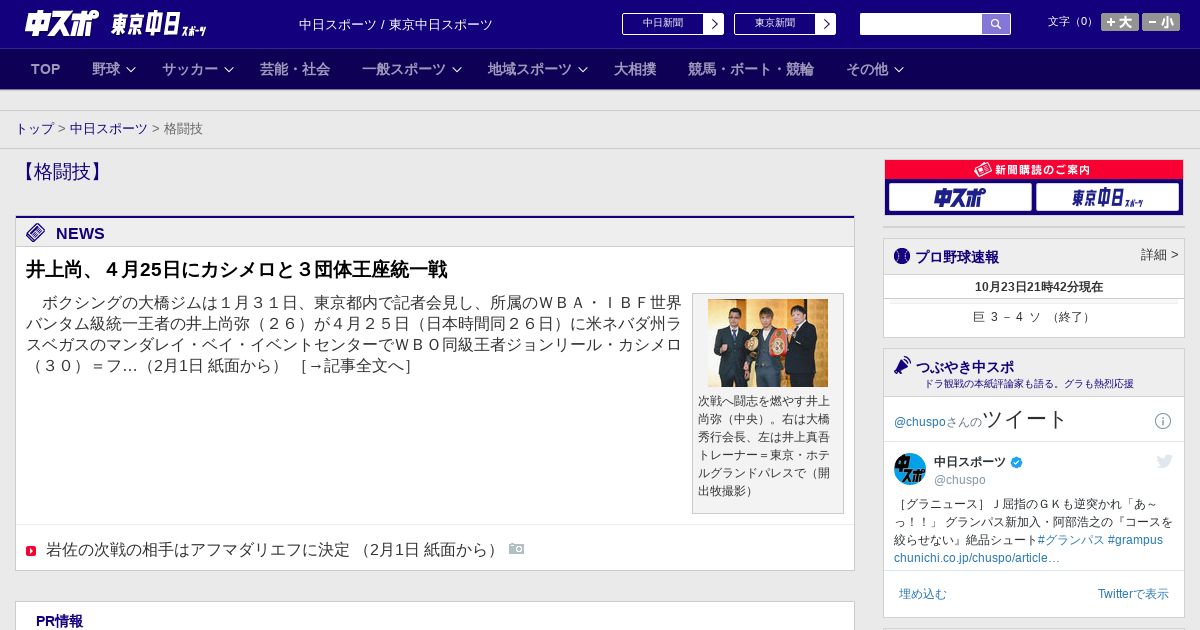
Task: Expand the その他 dropdown chevron
Action: tap(899, 70)
